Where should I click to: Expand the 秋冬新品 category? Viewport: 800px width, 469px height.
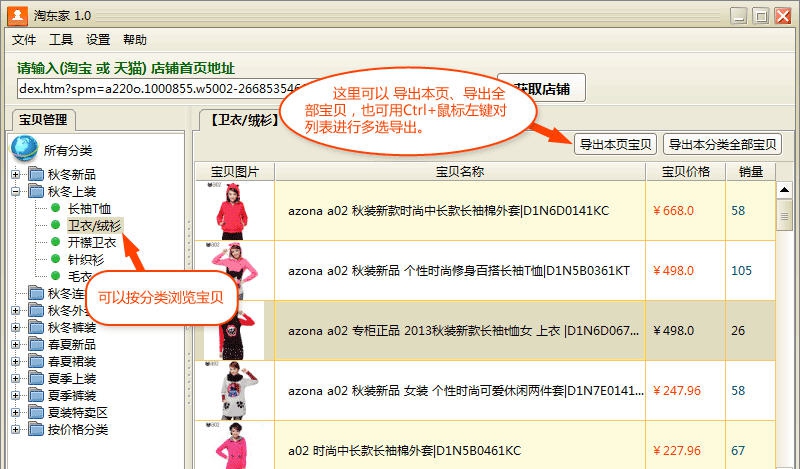(x=15, y=175)
